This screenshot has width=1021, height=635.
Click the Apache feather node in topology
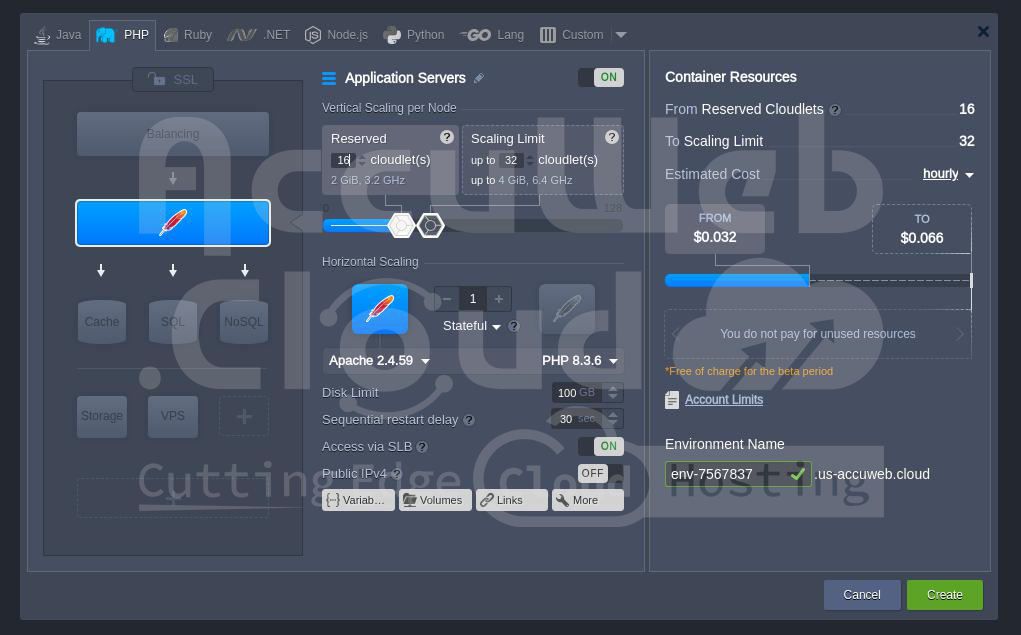coord(173,222)
